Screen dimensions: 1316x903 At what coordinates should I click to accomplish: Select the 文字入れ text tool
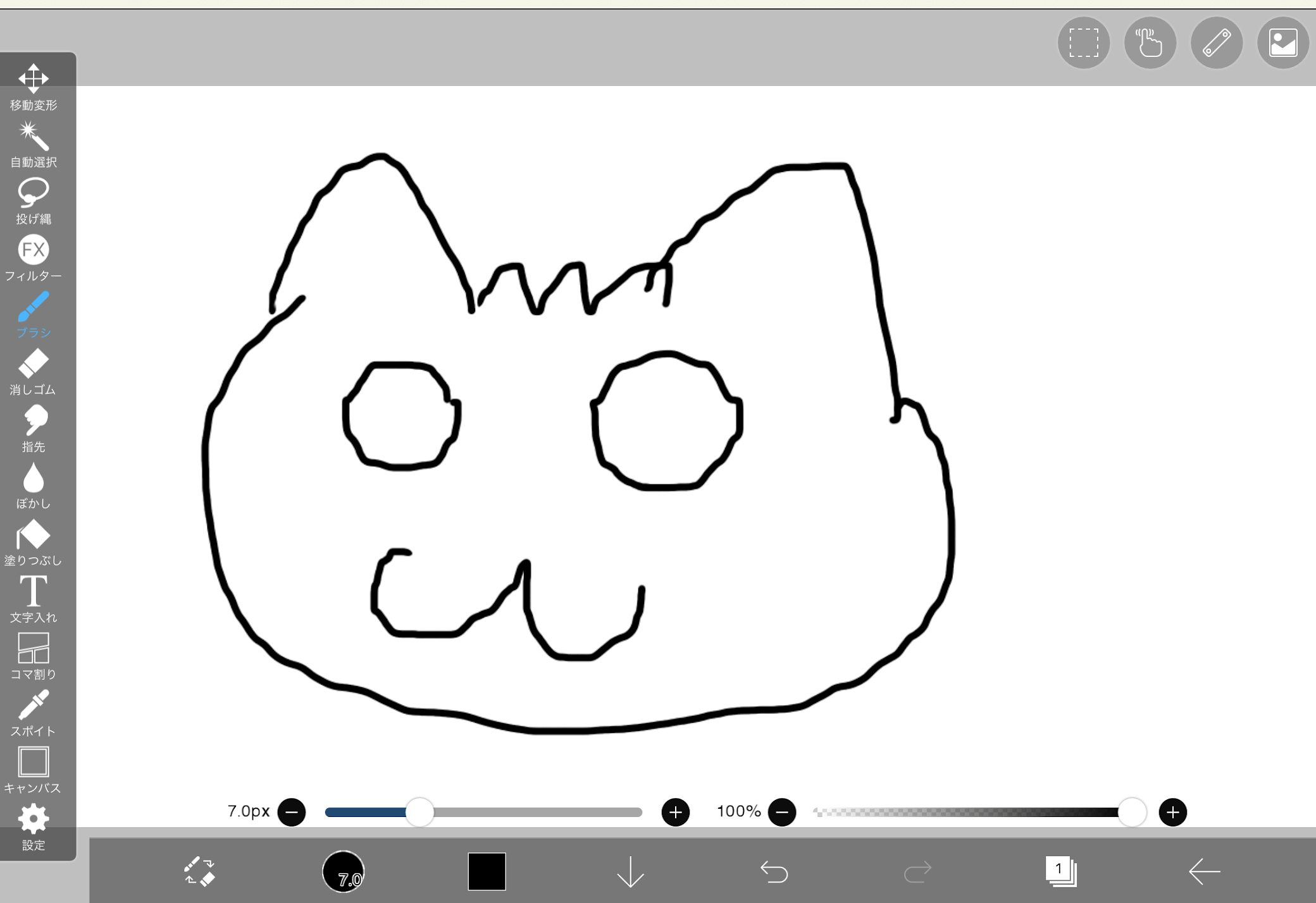point(34,599)
